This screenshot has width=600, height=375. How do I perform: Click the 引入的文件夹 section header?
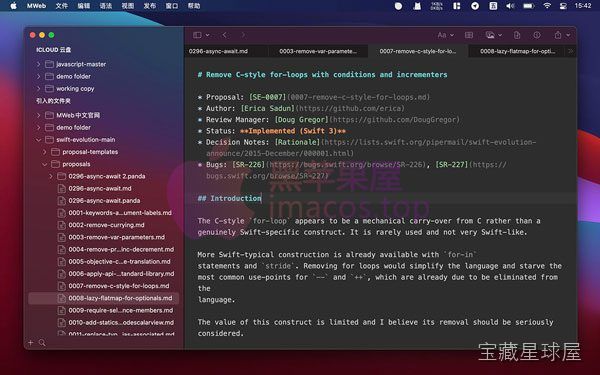[x=53, y=101]
